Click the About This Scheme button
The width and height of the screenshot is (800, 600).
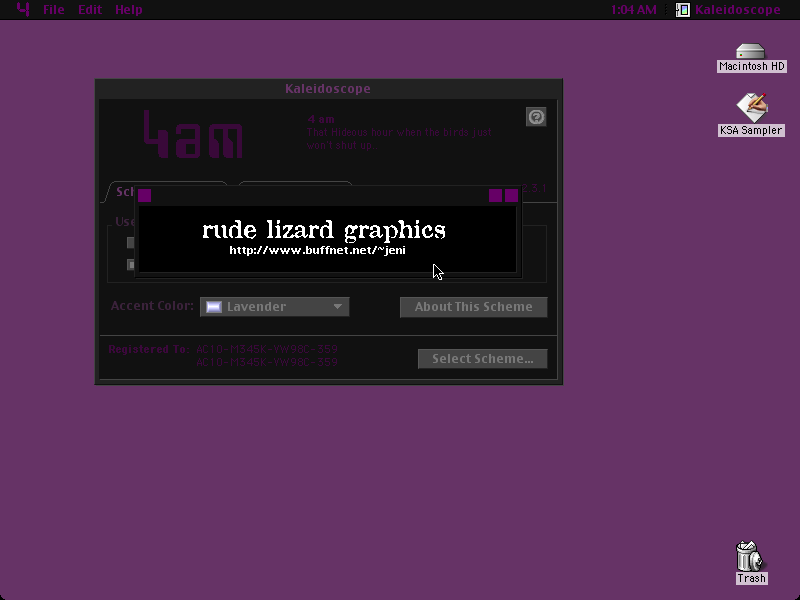coord(473,307)
